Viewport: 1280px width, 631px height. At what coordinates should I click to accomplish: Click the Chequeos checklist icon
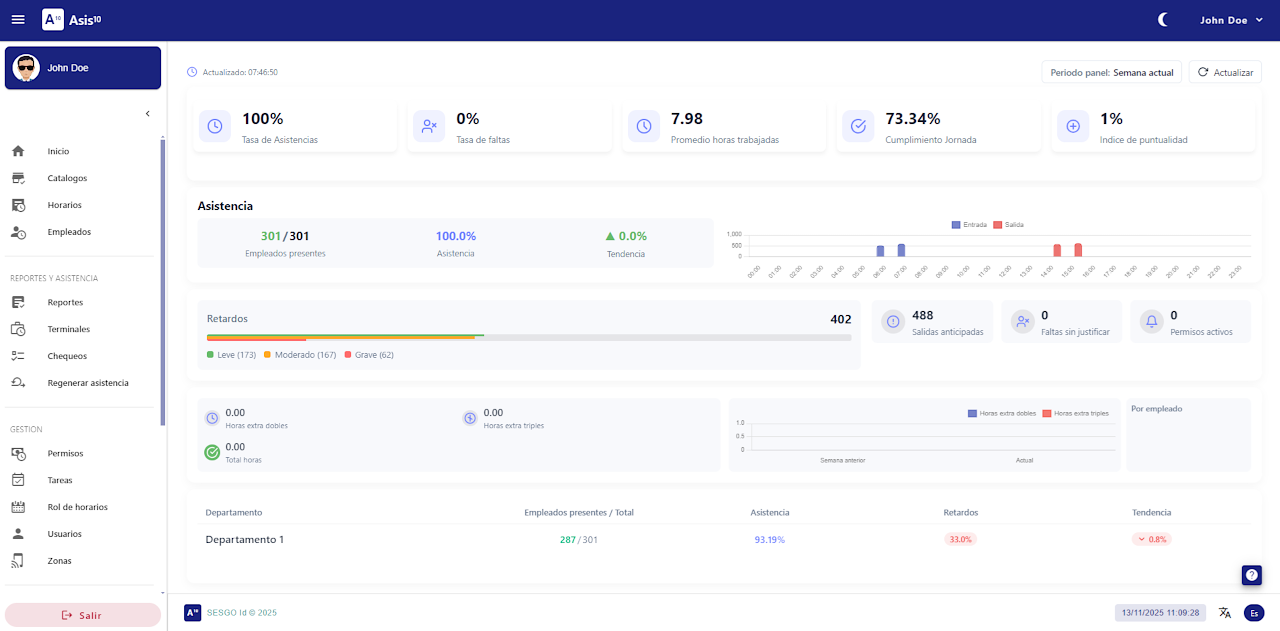point(17,355)
